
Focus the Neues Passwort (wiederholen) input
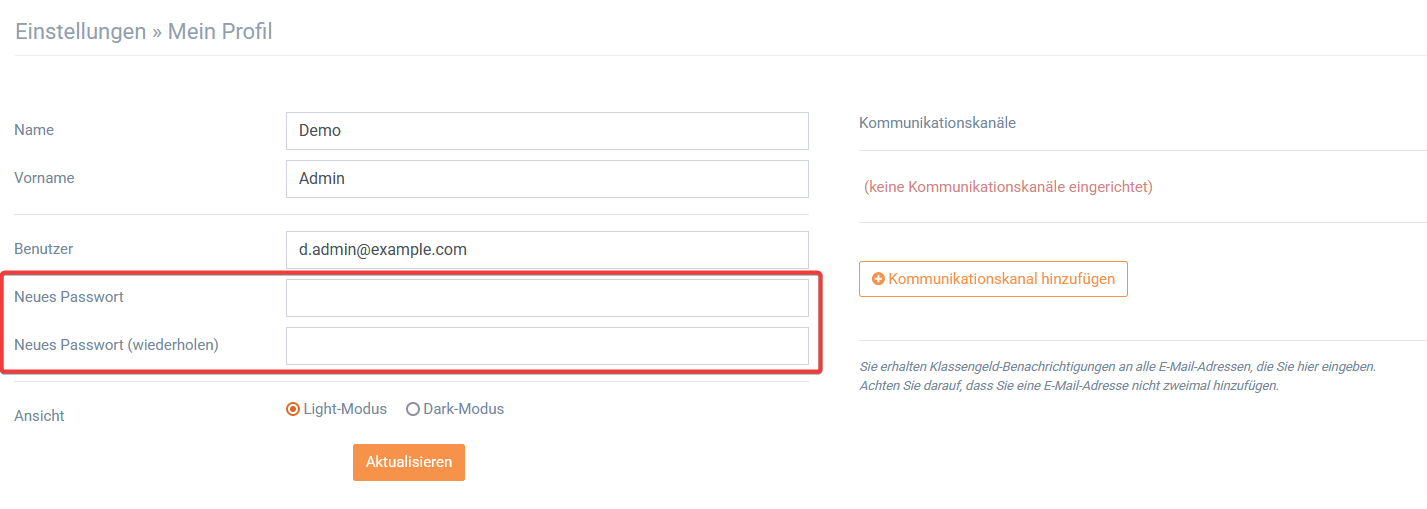click(547, 346)
